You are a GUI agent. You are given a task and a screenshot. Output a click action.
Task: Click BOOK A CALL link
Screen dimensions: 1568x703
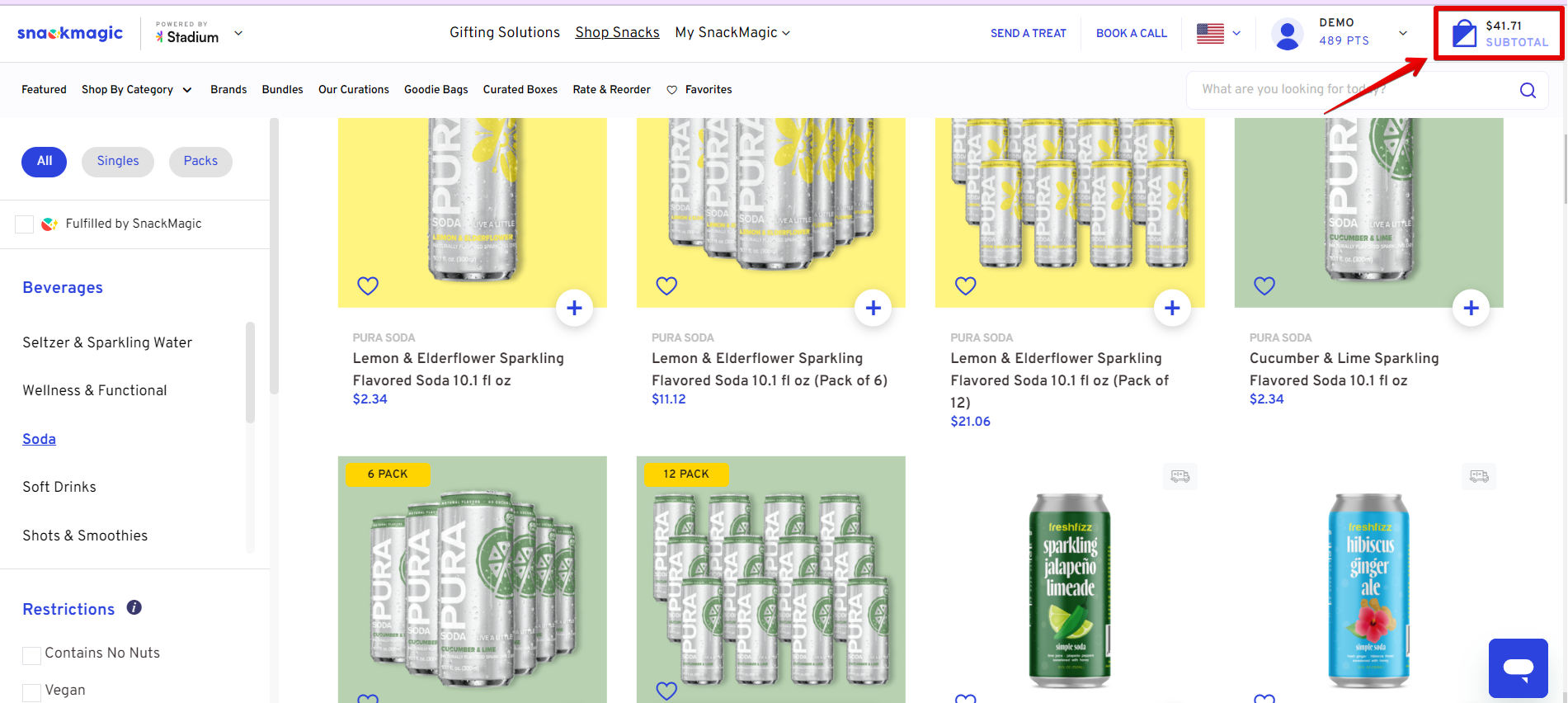(1132, 33)
